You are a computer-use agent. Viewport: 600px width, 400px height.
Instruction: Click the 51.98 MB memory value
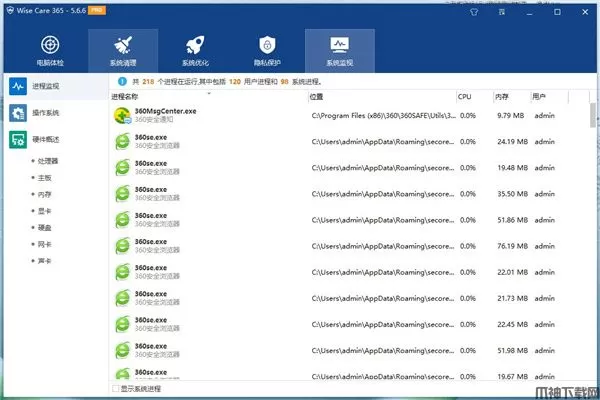tap(512, 351)
